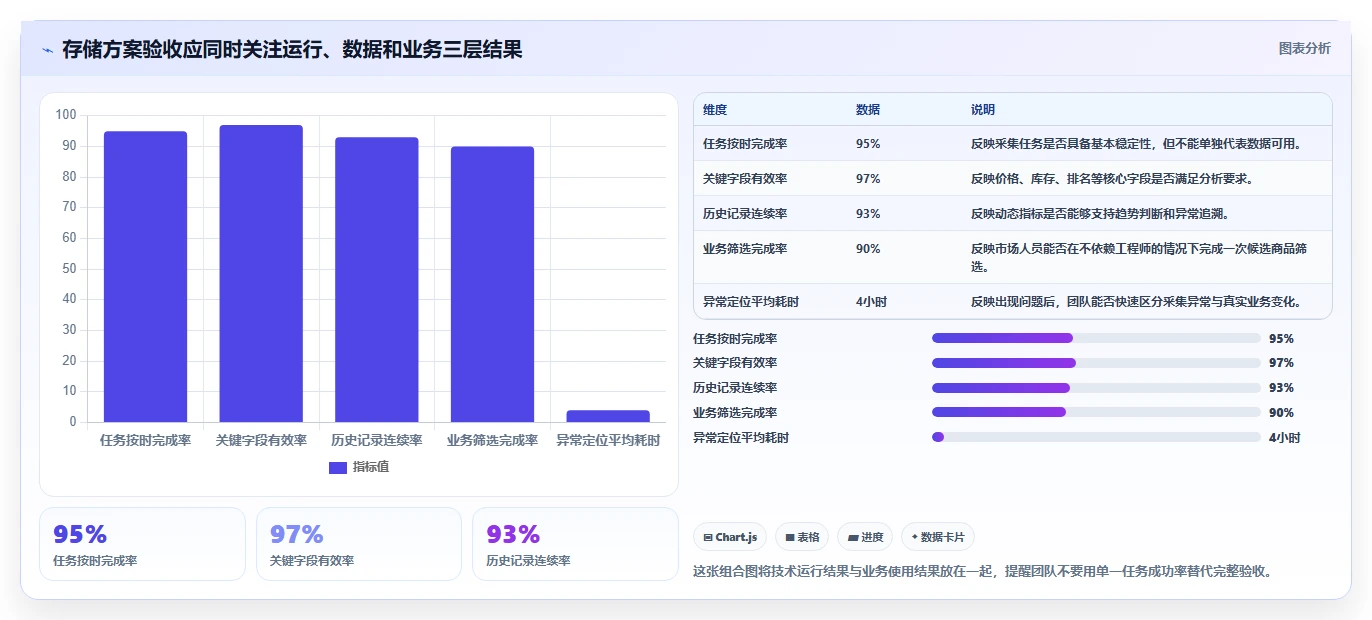This screenshot has width=1372, height=620.
Task: Click the y-axis tick value 100
Action: tap(66, 115)
